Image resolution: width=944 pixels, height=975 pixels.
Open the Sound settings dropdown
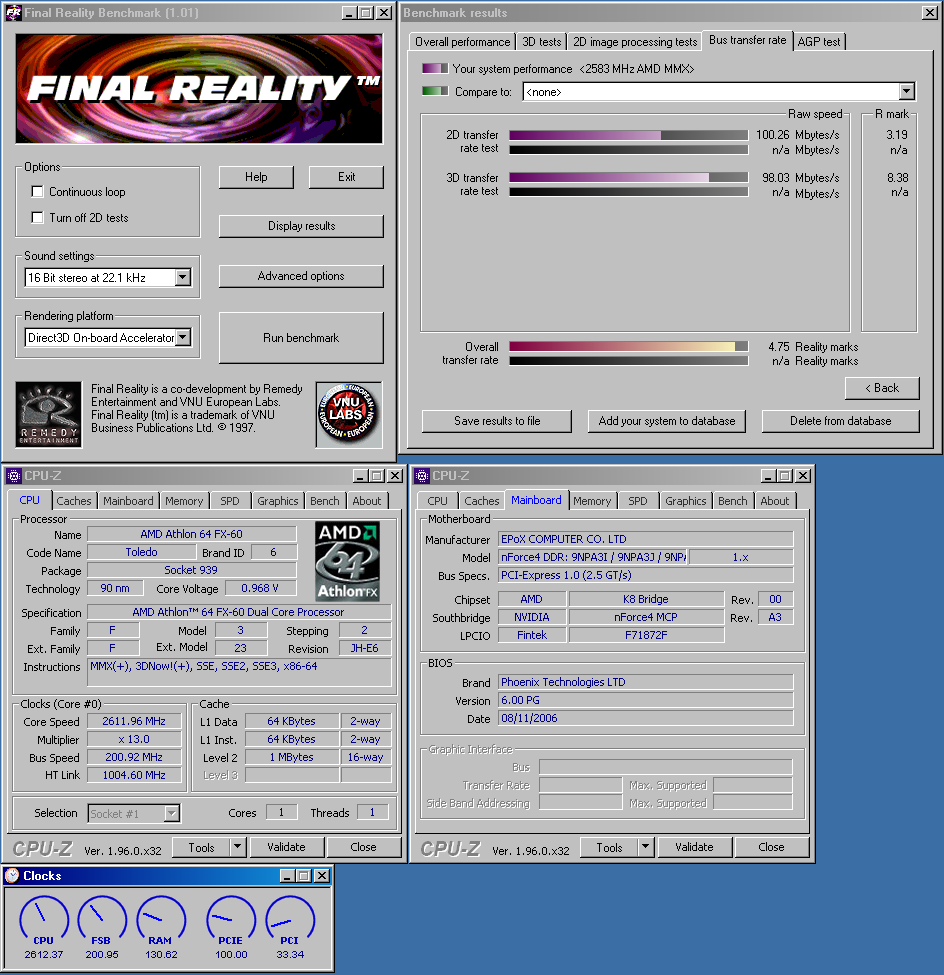[x=183, y=277]
